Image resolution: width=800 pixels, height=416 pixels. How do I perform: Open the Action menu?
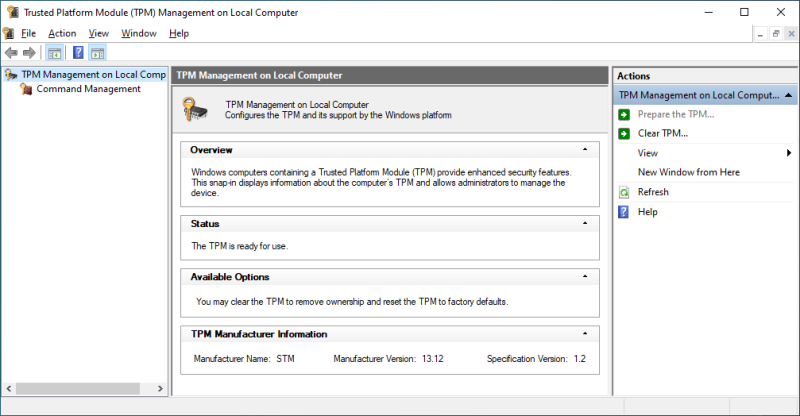pos(62,34)
